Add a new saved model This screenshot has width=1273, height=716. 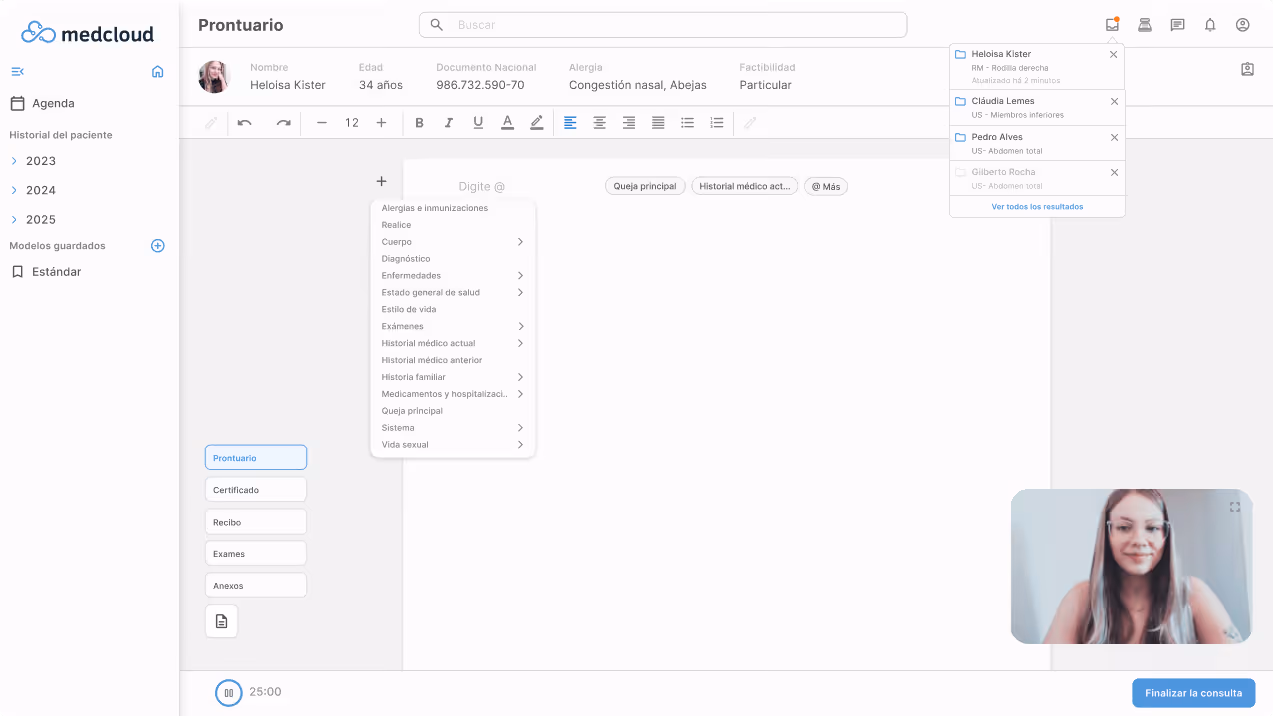[x=157, y=246]
